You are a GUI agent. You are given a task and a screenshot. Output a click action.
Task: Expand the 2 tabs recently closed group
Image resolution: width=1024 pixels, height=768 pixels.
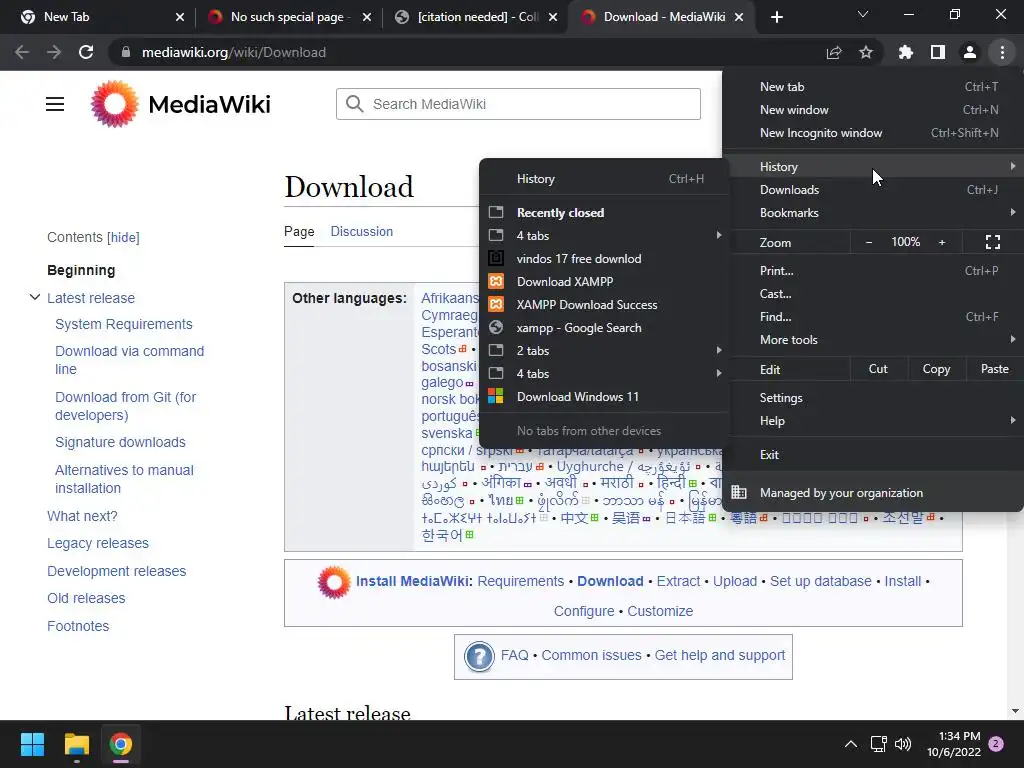[x=604, y=351]
